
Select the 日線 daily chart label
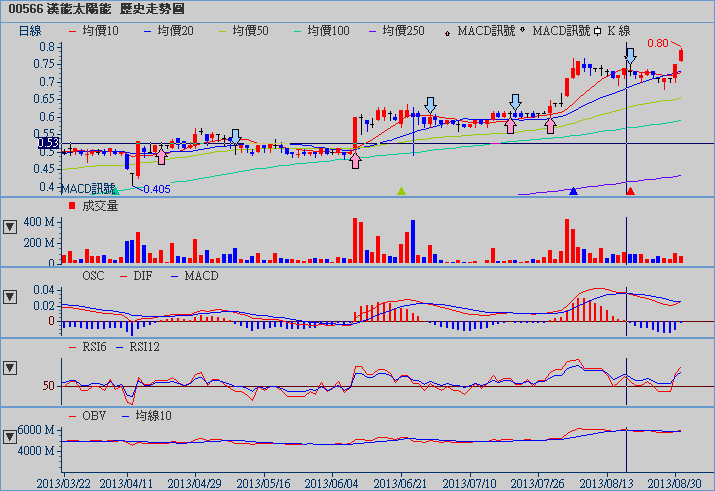tap(32, 31)
